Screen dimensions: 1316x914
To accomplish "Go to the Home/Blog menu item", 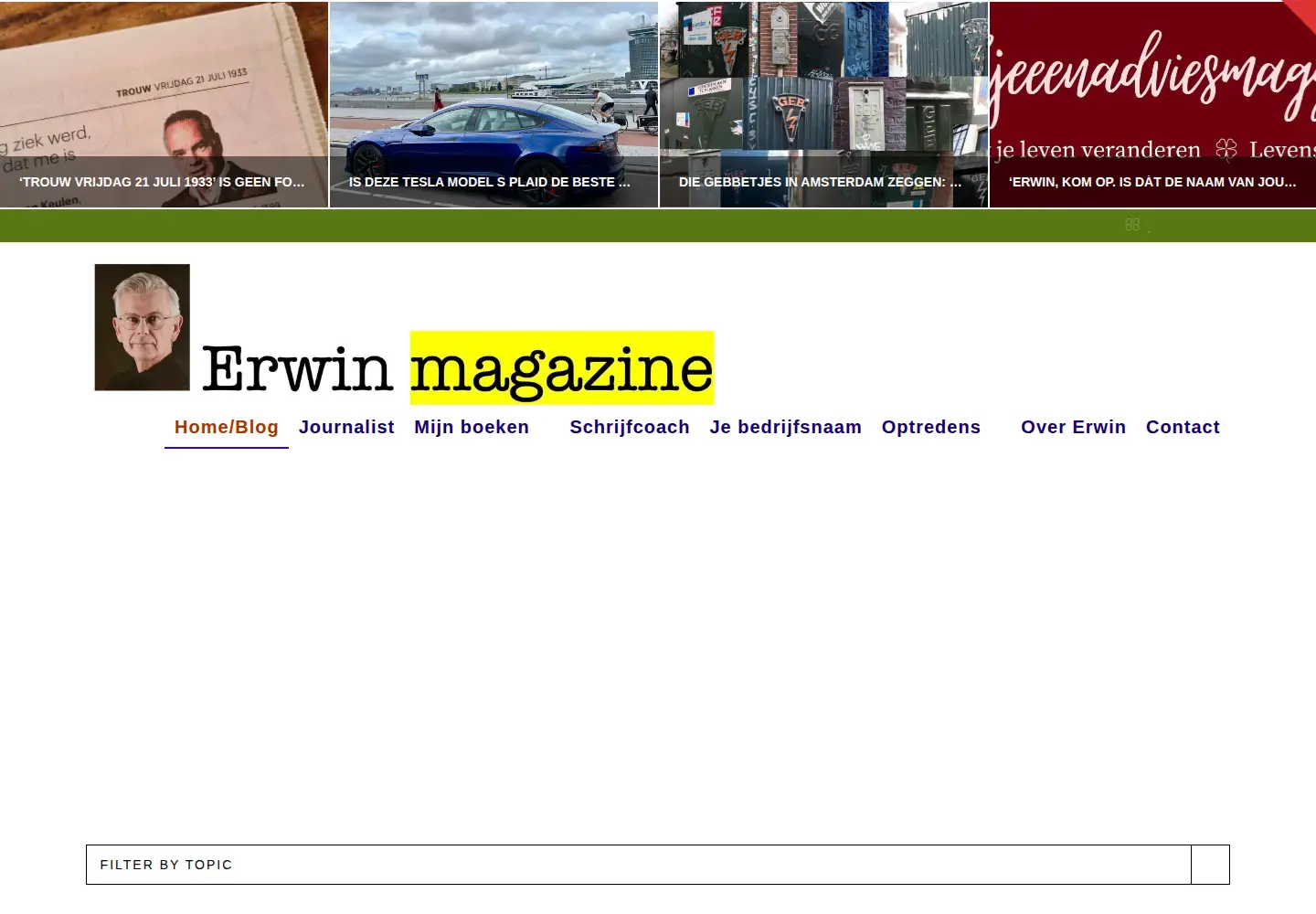I will tap(227, 427).
